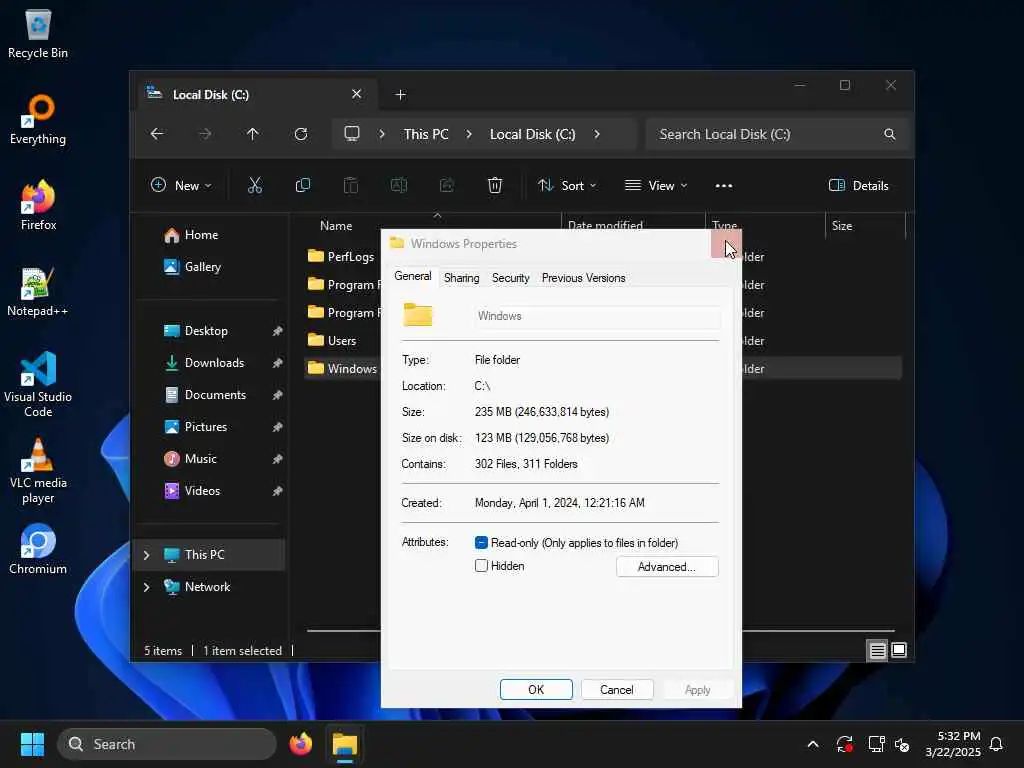Open the View dropdown menu
The width and height of the screenshot is (1024, 768).
tap(656, 185)
